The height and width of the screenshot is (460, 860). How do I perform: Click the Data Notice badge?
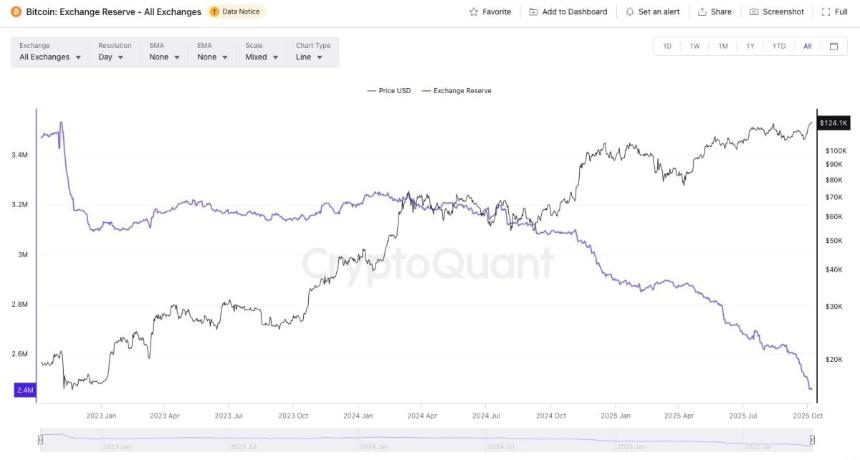click(x=236, y=12)
